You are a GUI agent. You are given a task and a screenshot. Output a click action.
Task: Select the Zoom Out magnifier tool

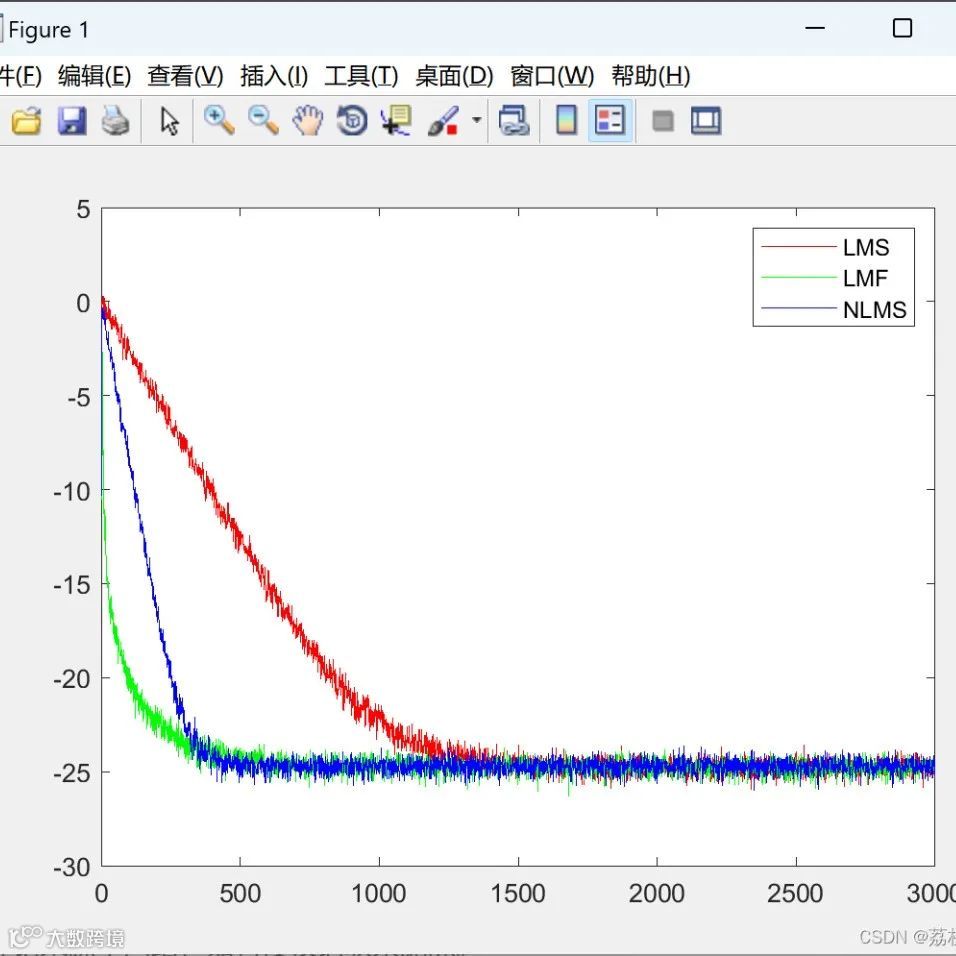(x=263, y=122)
